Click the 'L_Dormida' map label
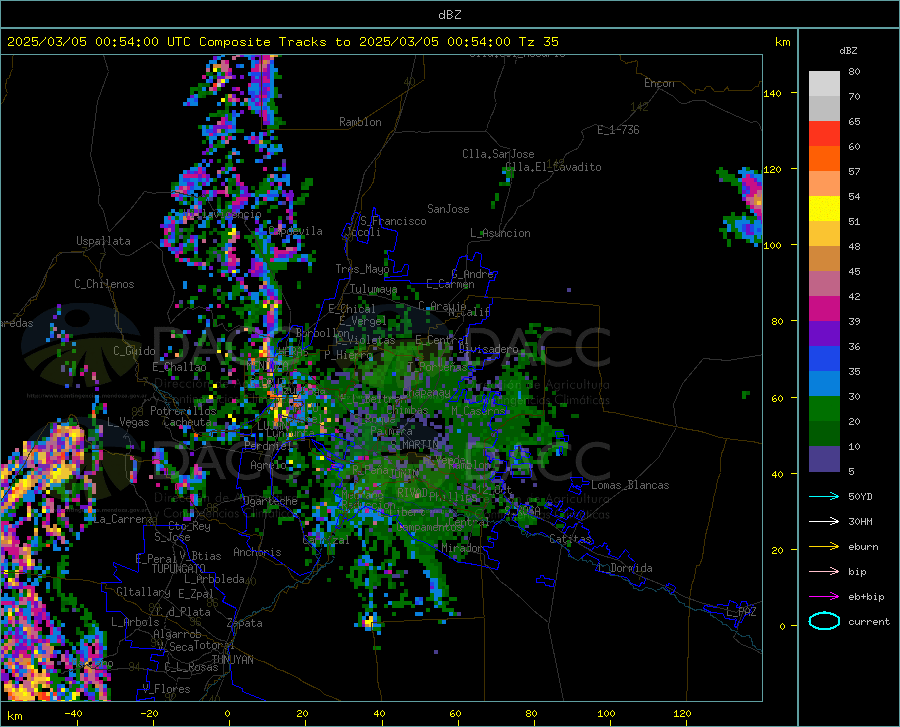 [624, 568]
